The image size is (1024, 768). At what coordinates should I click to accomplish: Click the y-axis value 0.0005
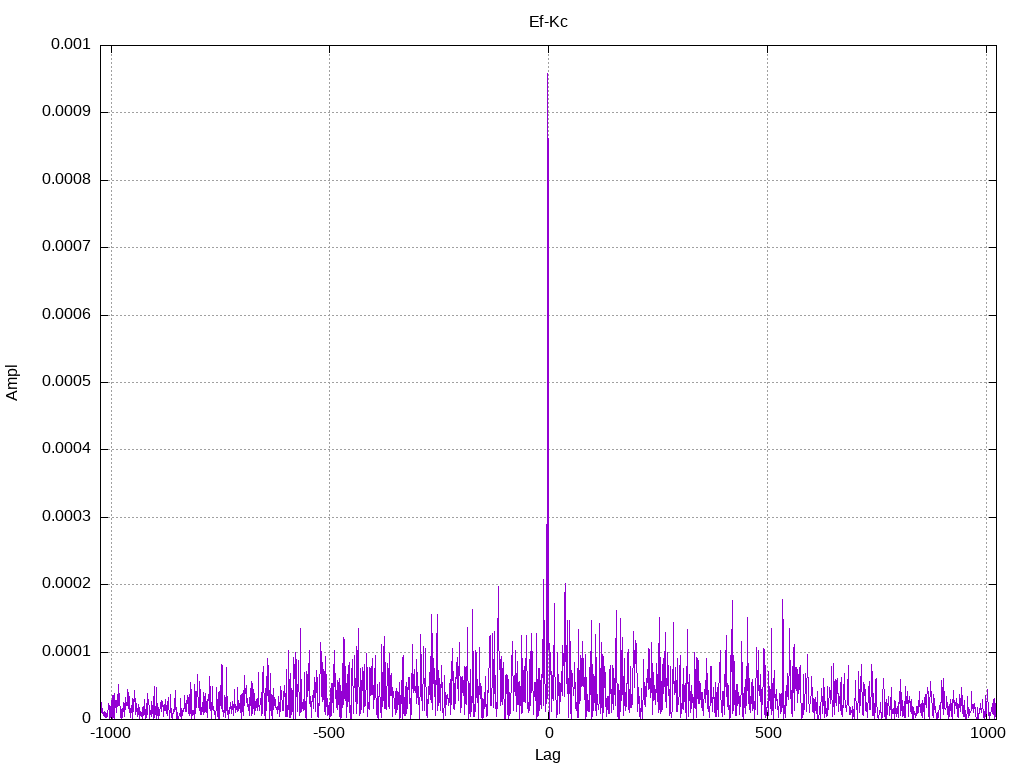[66, 381]
